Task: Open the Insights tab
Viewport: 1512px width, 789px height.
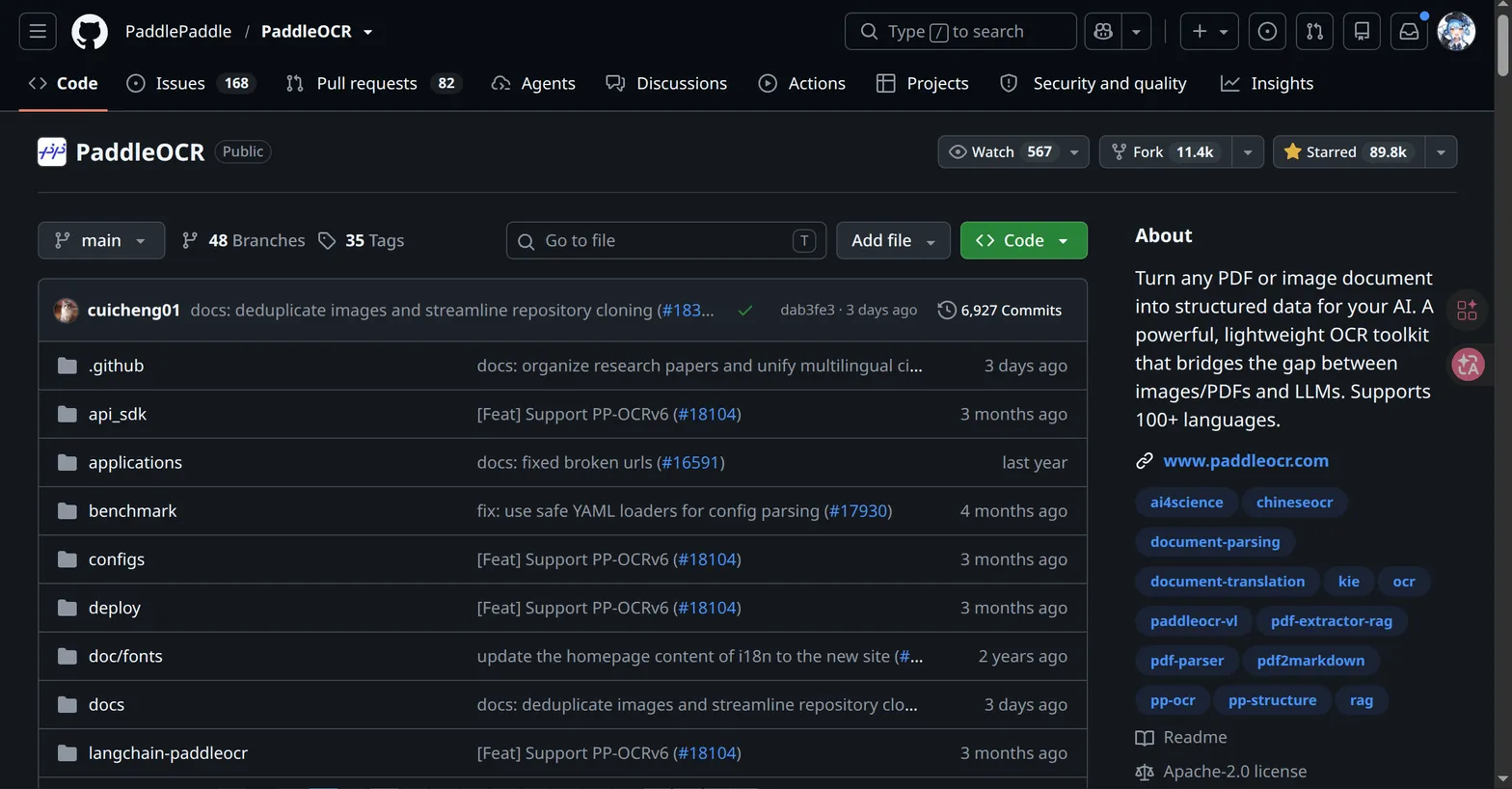Action: pos(1267,84)
